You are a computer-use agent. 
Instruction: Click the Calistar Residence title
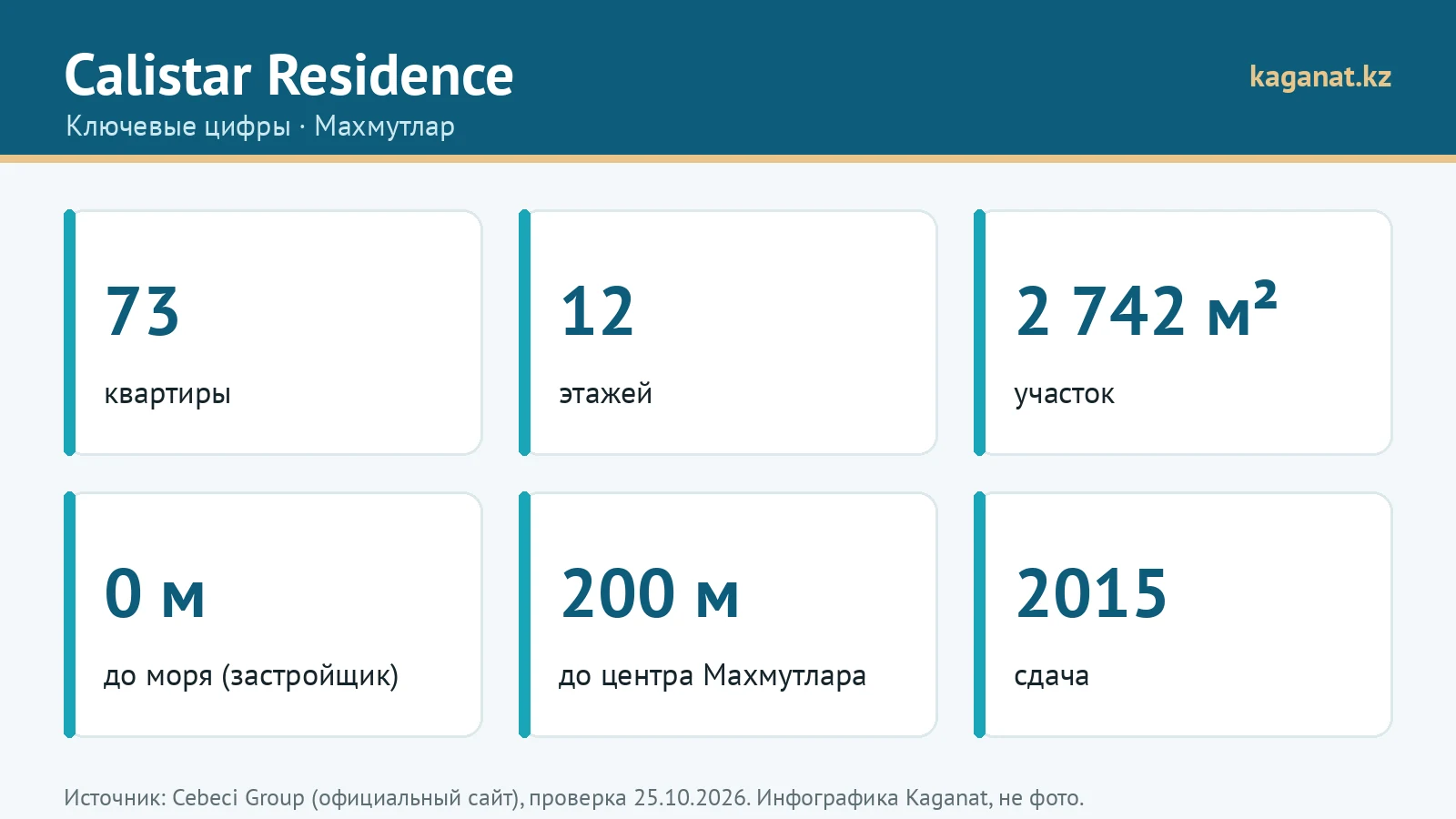pos(288,75)
